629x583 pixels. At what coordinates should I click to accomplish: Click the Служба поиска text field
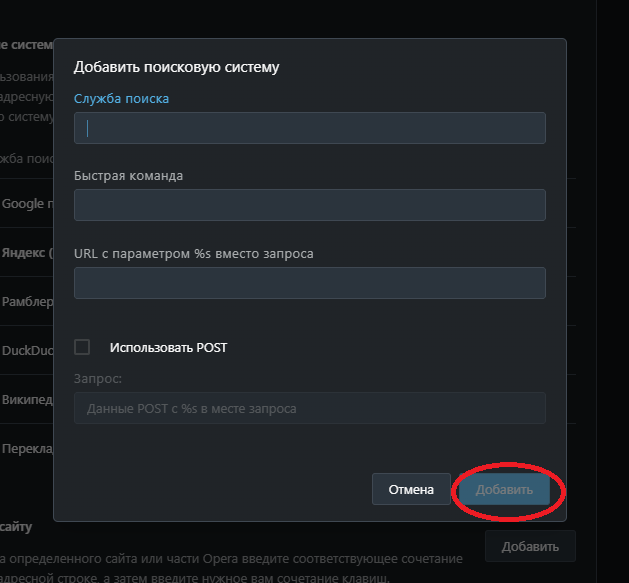point(309,128)
